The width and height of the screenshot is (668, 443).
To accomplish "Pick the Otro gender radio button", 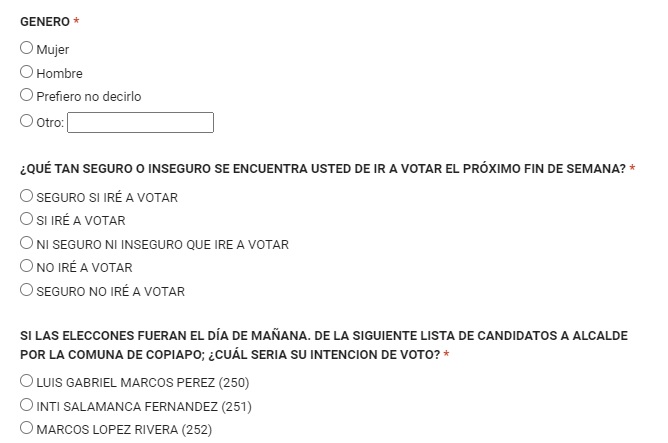I will [26, 121].
